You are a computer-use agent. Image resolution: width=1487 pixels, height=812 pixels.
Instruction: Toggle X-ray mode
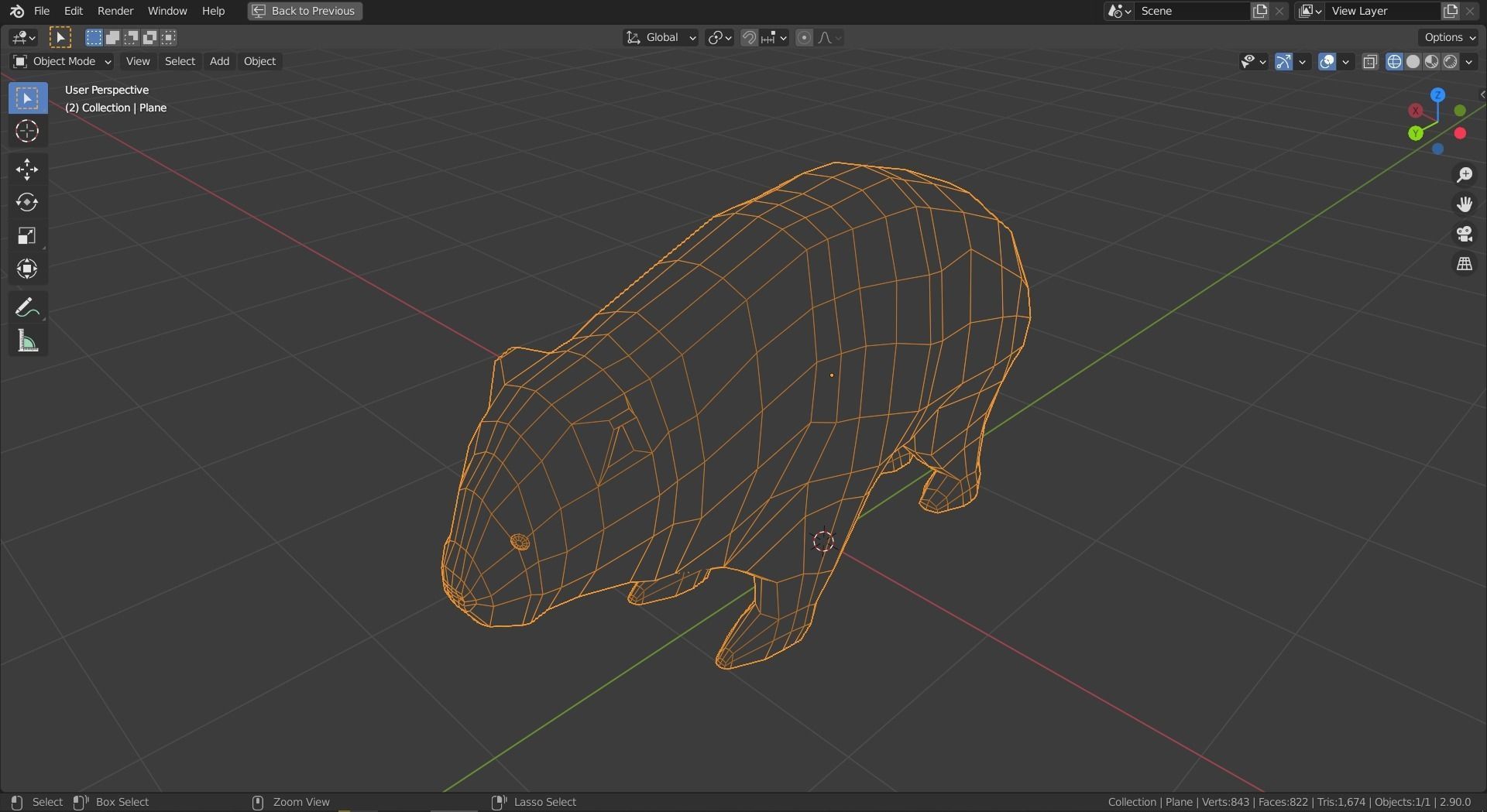pyautogui.click(x=1370, y=62)
